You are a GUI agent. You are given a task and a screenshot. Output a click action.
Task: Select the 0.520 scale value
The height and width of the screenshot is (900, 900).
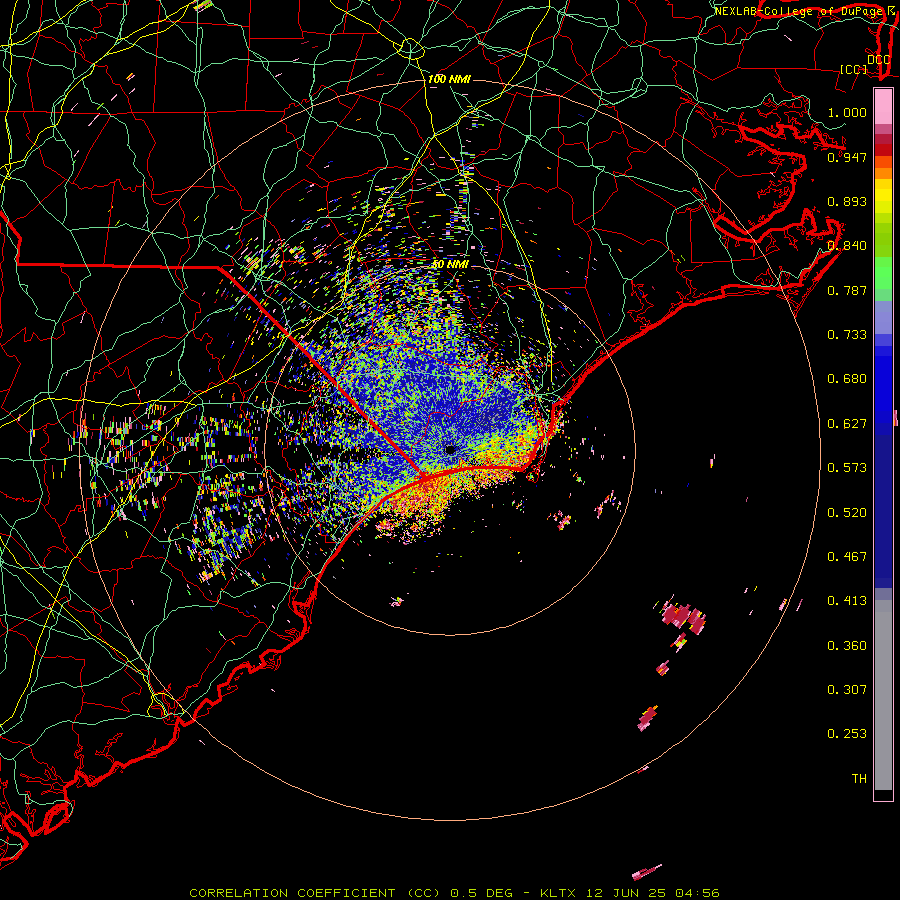pyautogui.click(x=847, y=512)
